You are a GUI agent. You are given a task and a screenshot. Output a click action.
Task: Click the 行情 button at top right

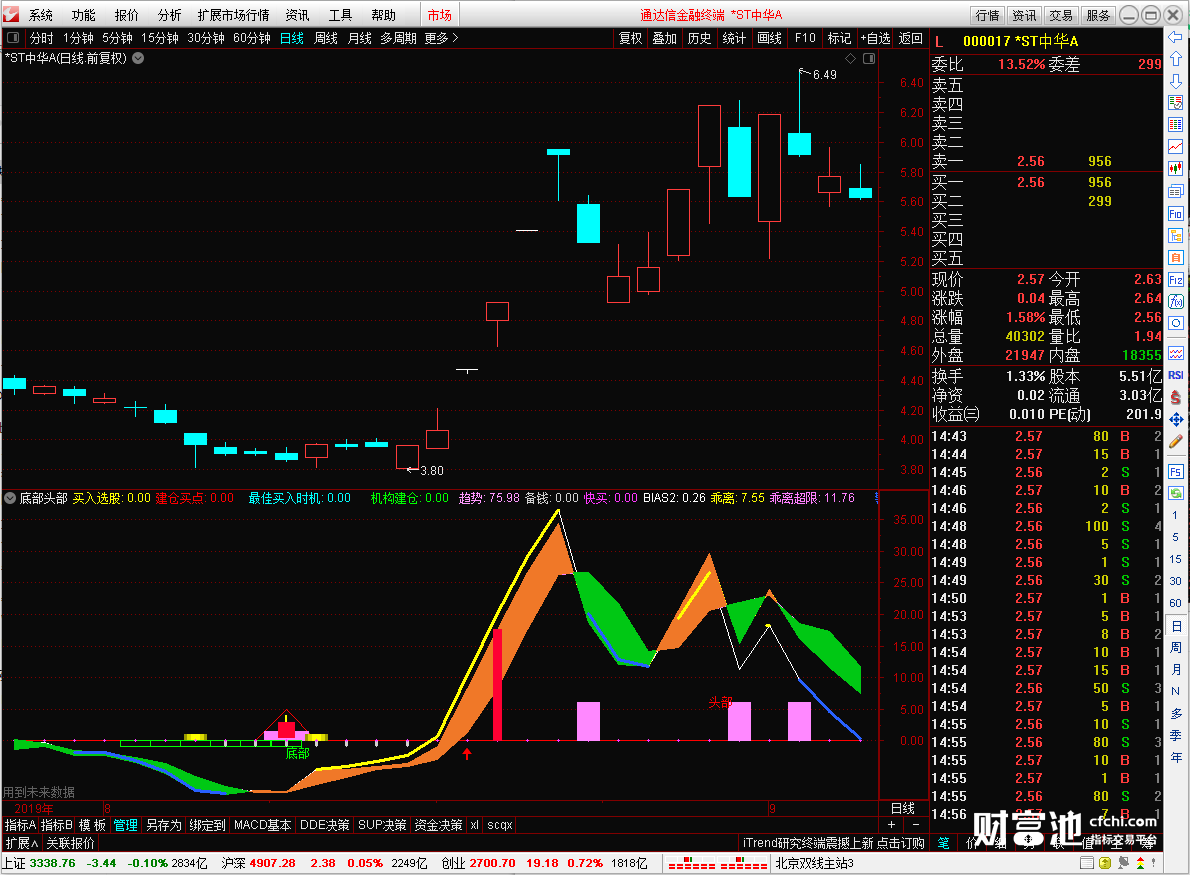[987, 15]
